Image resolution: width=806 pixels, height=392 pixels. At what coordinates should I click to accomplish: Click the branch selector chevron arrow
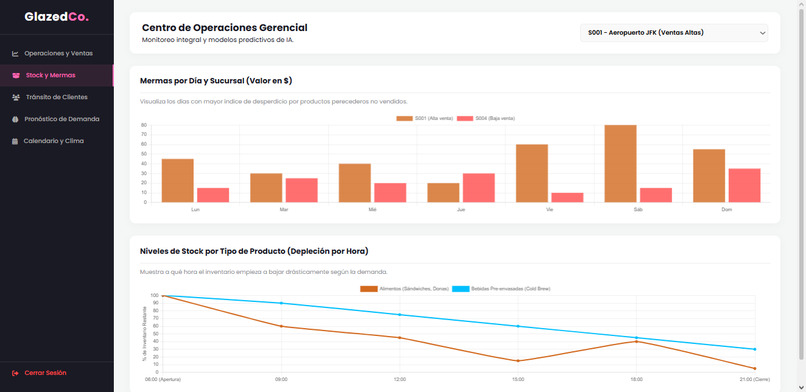point(762,33)
